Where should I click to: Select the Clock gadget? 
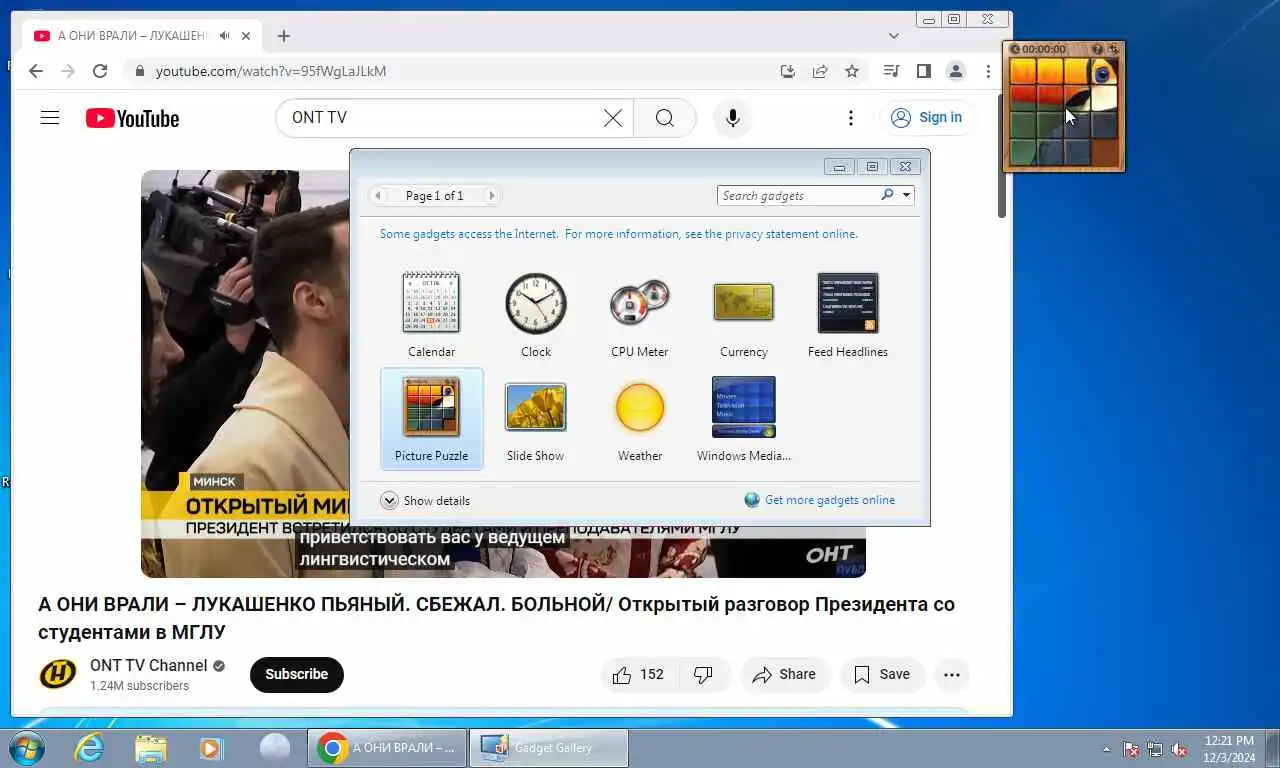click(x=535, y=314)
